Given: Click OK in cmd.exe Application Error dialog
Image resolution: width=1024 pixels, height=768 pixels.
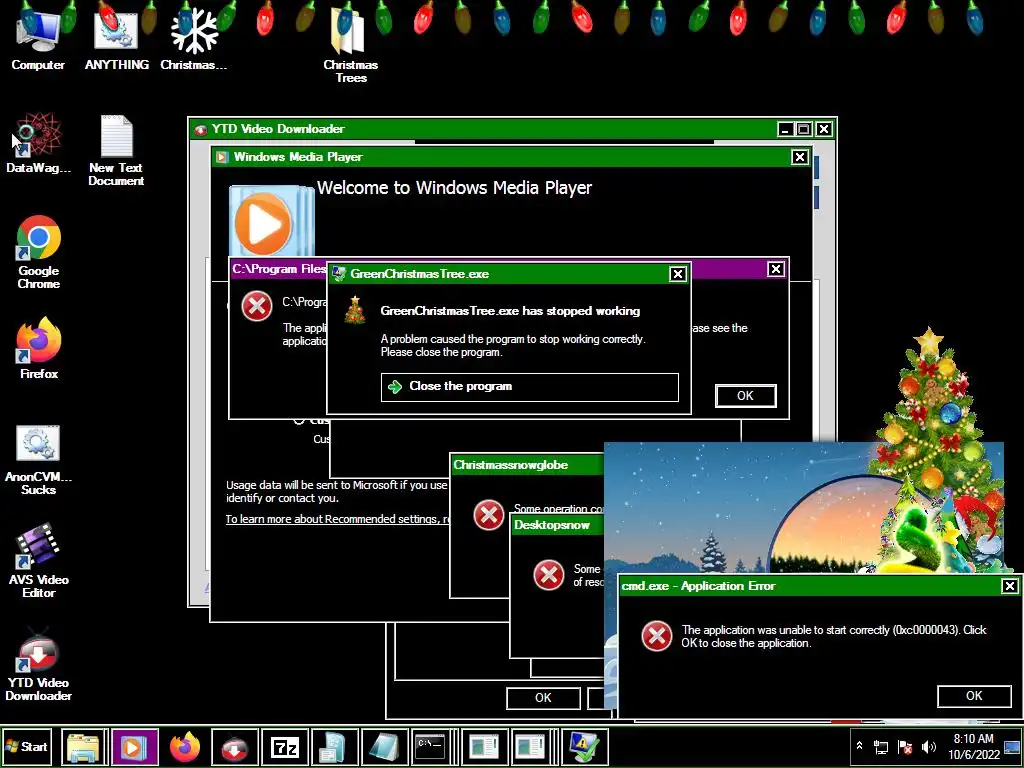Looking at the screenshot, I should 974,696.
